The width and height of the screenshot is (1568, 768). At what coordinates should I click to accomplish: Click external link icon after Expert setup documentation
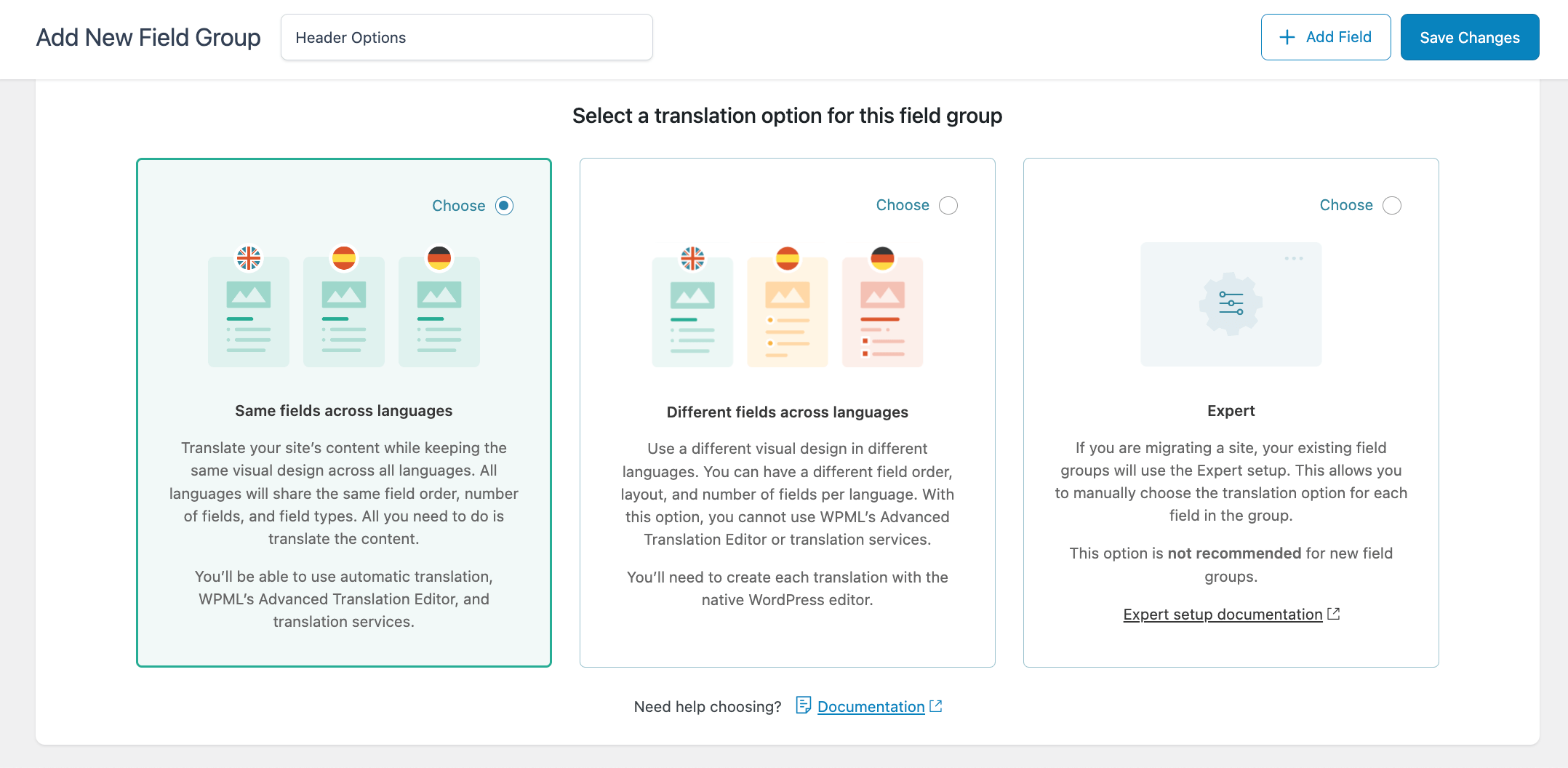click(x=1334, y=613)
